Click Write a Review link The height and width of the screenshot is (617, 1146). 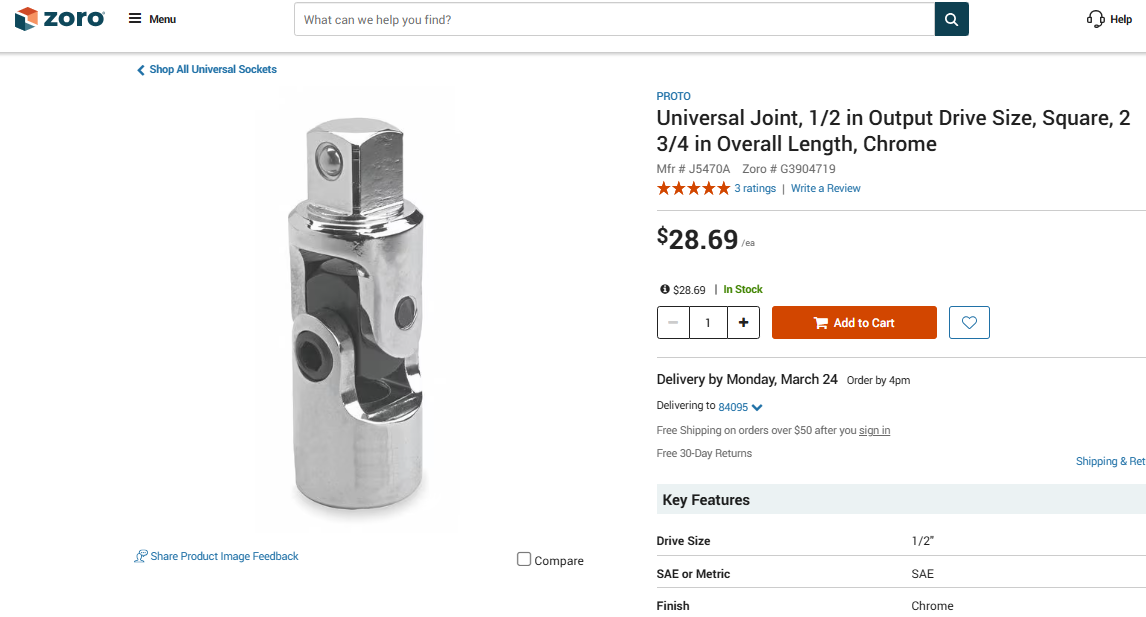pyautogui.click(x=825, y=189)
